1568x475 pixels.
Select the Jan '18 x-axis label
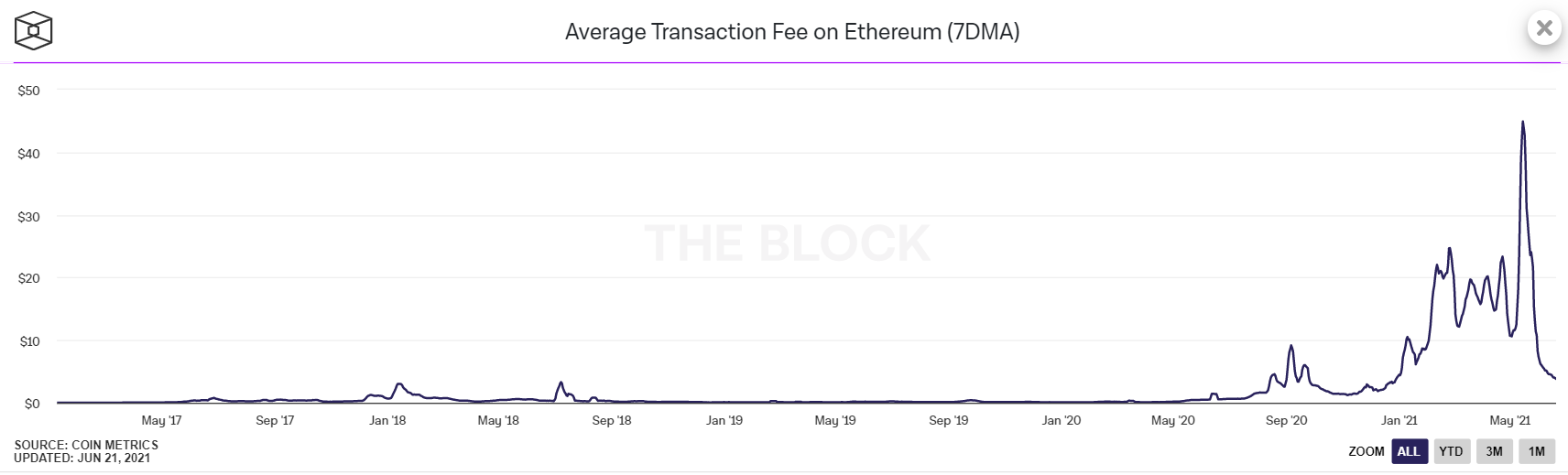(387, 421)
